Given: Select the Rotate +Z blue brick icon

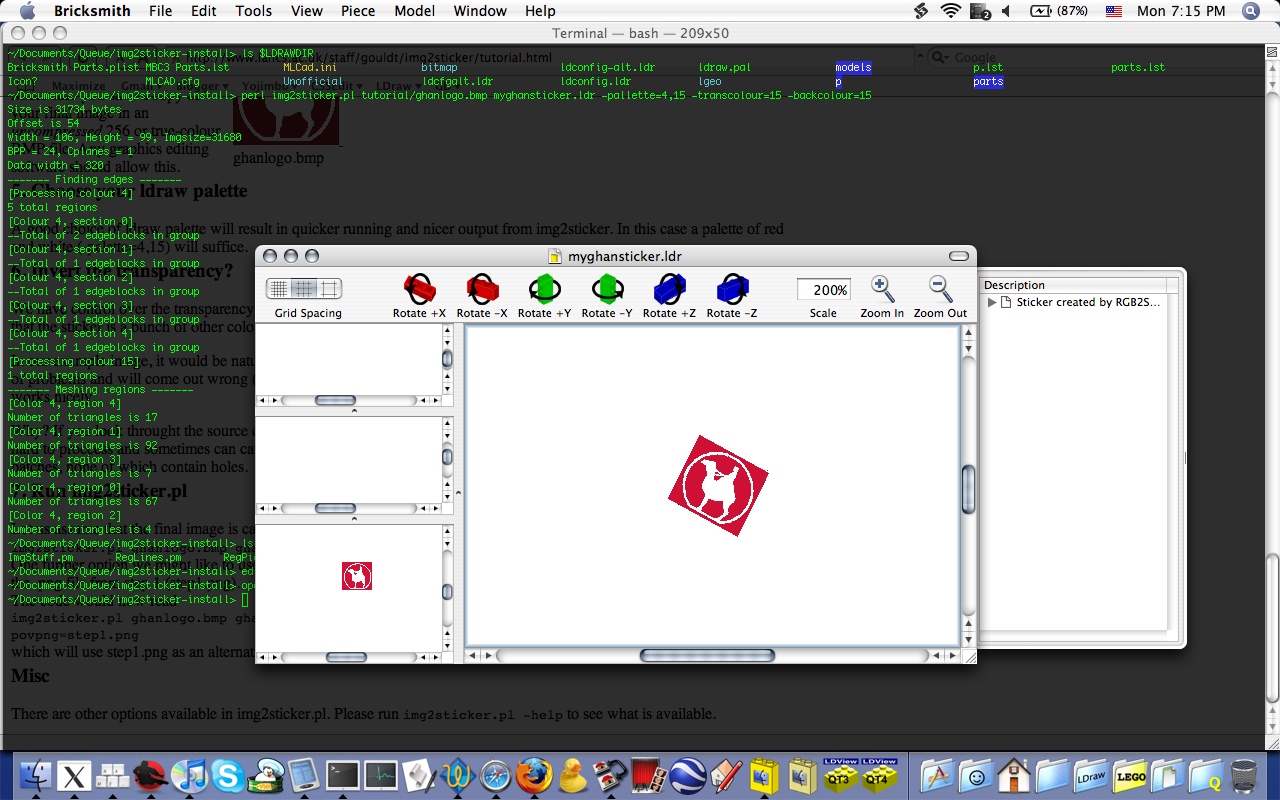Looking at the screenshot, I should pos(669,290).
